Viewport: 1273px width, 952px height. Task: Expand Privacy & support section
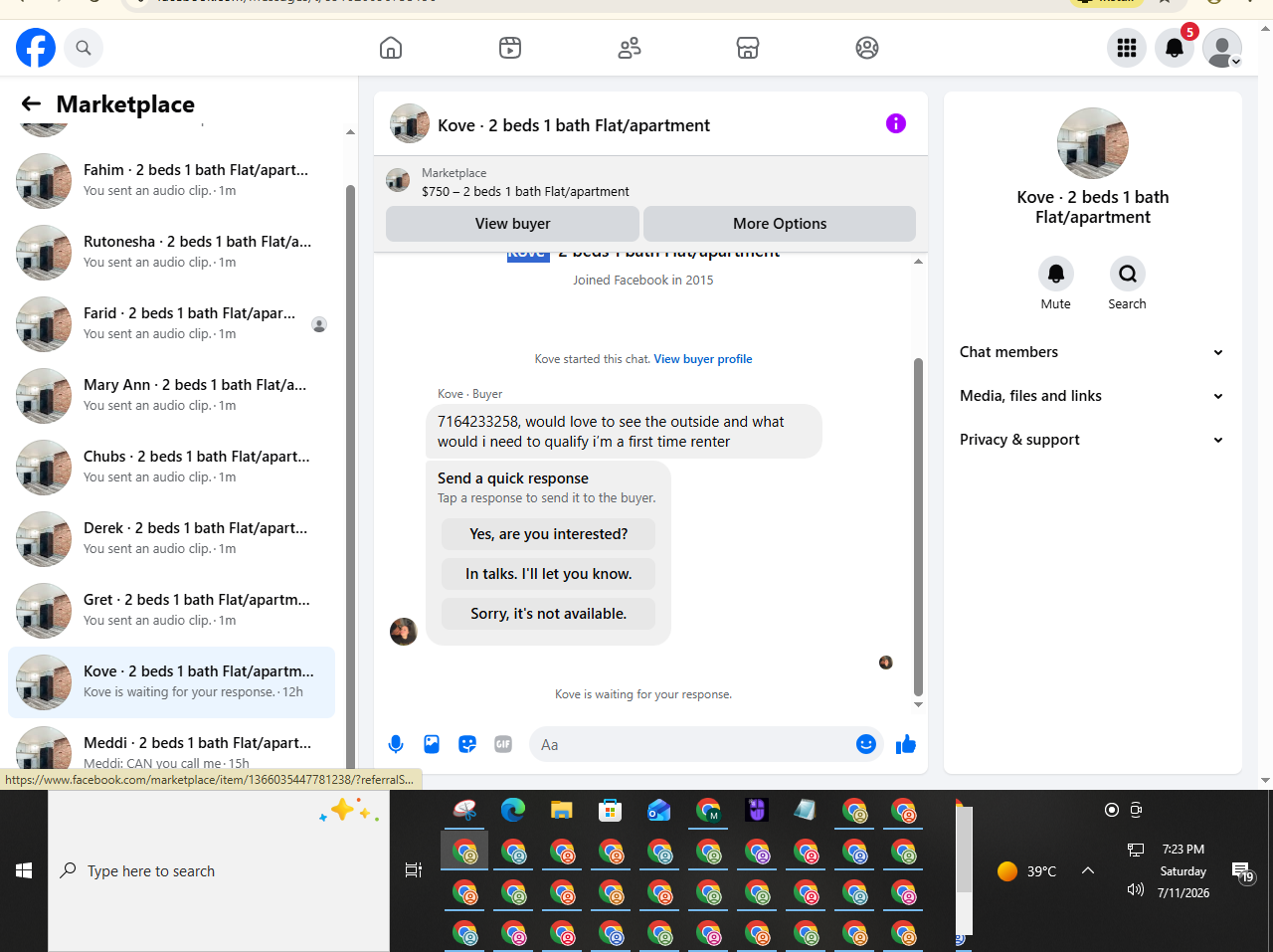1092,440
